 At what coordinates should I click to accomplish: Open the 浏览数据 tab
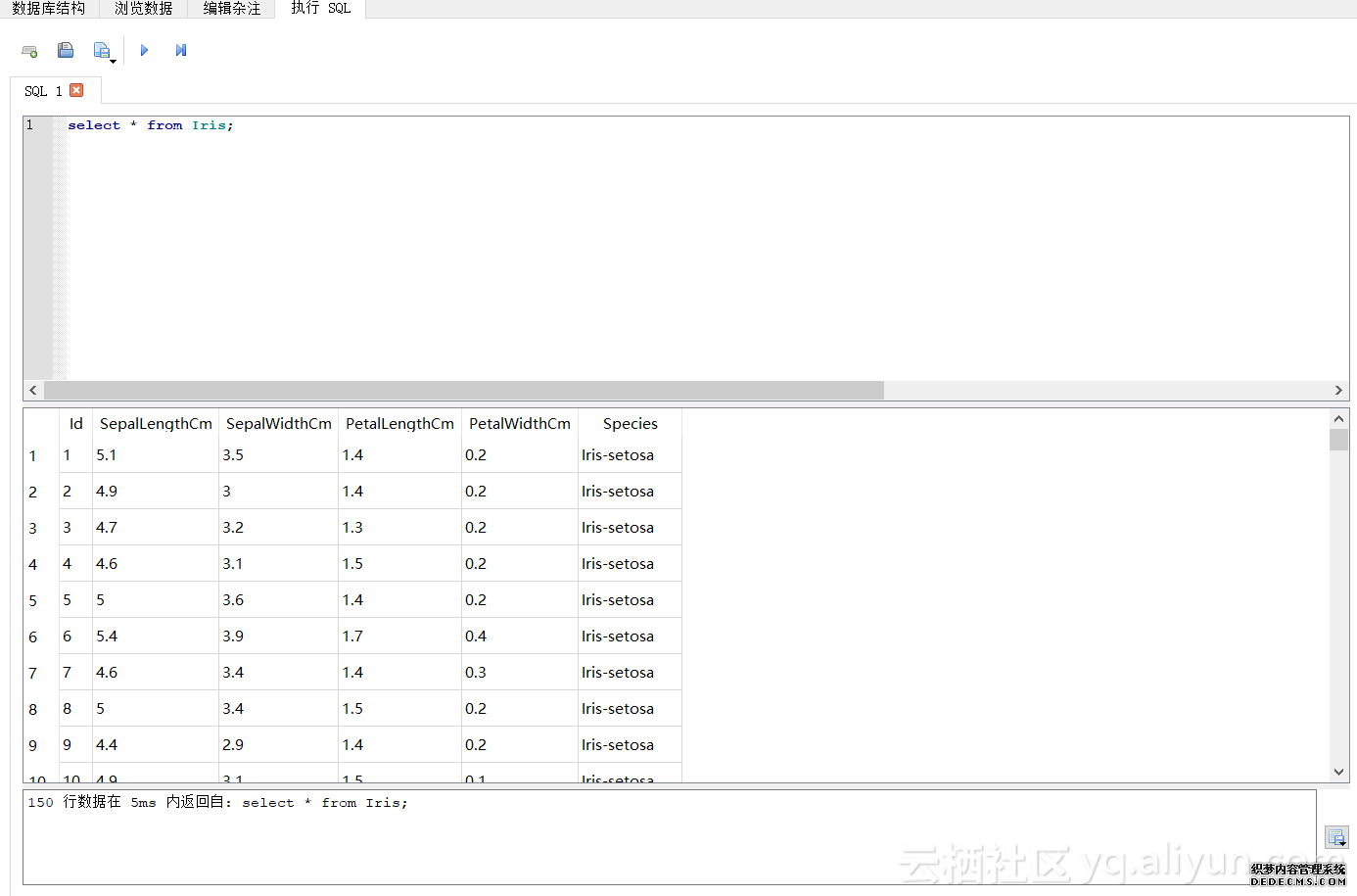coord(143,9)
